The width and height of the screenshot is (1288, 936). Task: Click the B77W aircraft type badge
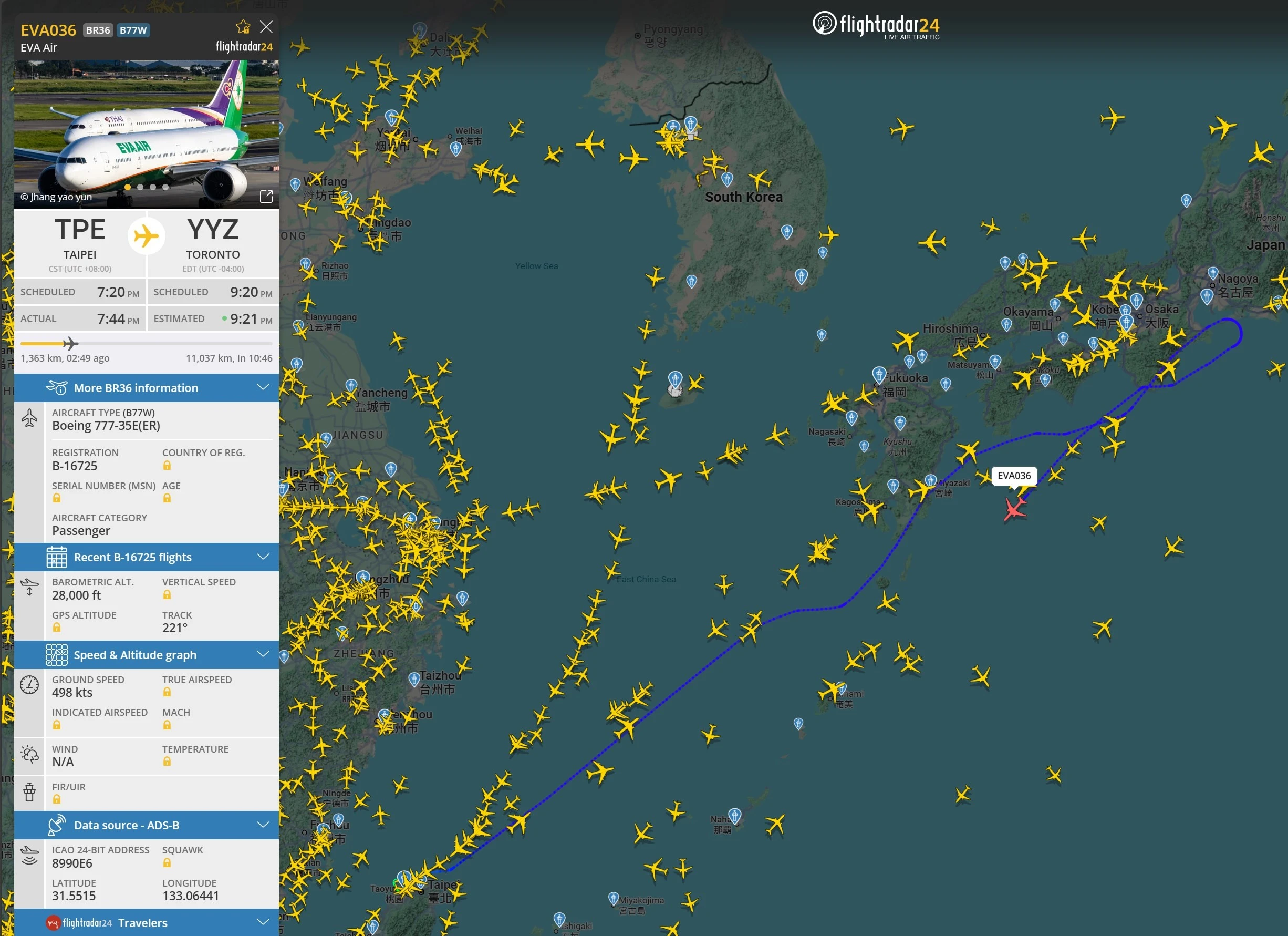[x=133, y=30]
